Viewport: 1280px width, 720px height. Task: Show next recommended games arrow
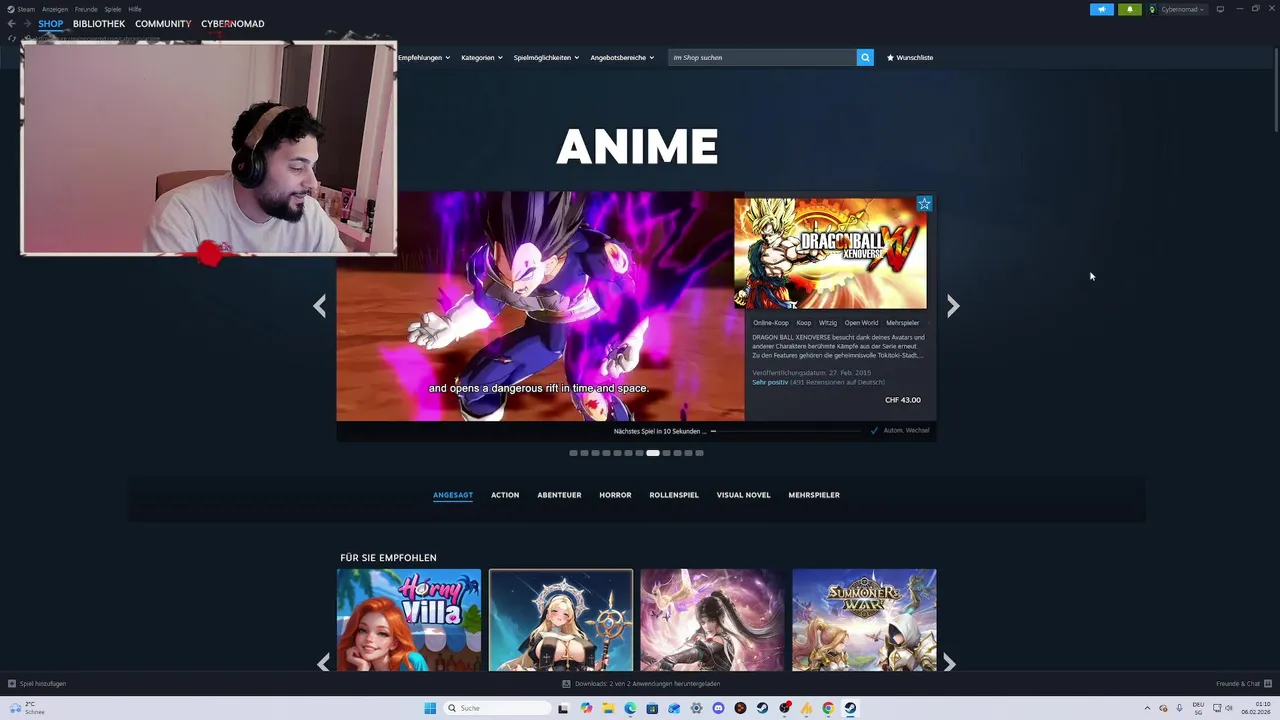point(949,663)
